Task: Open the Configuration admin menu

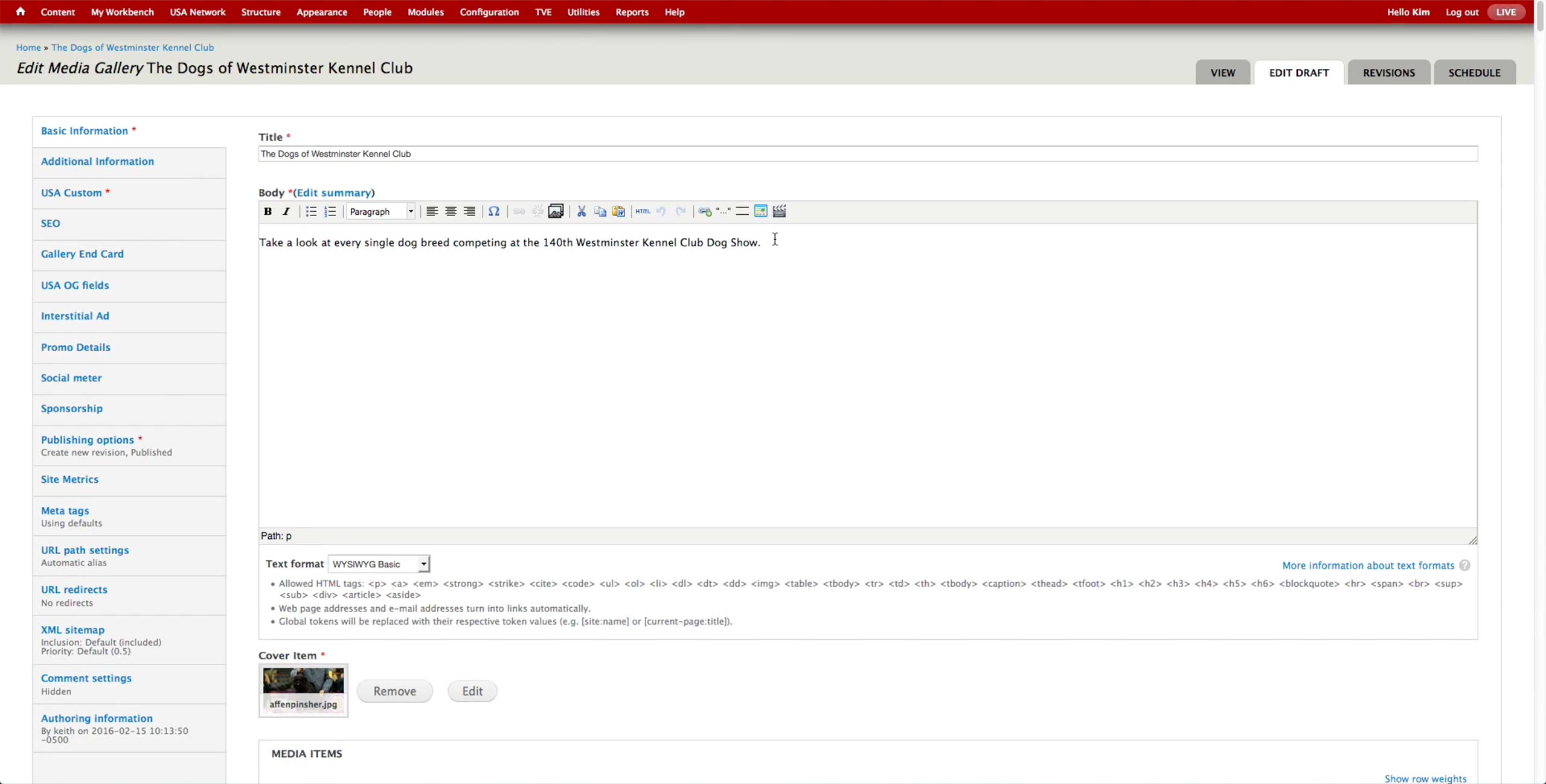Action: (489, 12)
